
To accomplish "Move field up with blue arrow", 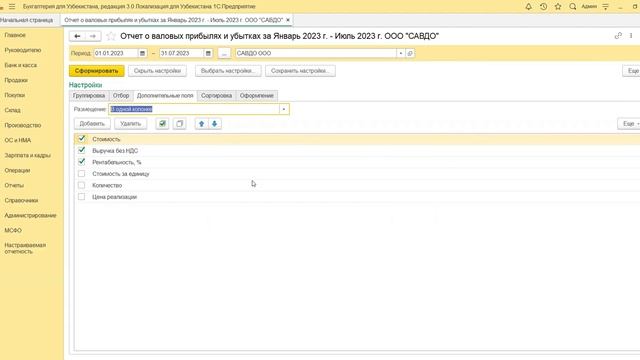I will (201, 124).
